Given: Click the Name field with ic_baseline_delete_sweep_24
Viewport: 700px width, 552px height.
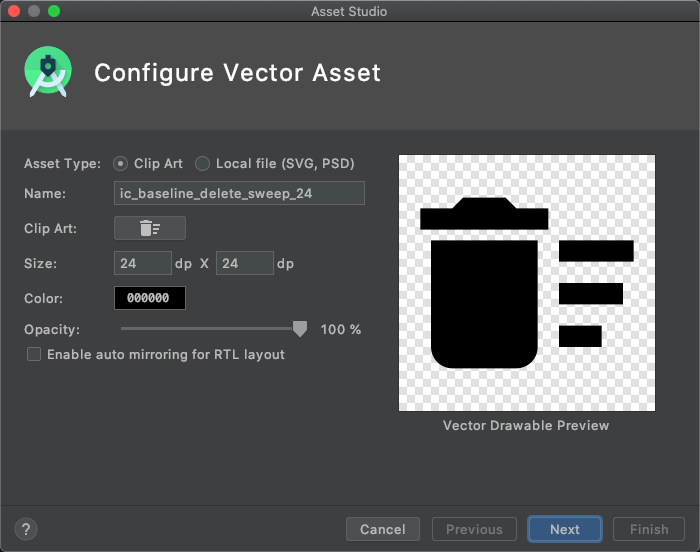Looking at the screenshot, I should tap(239, 193).
